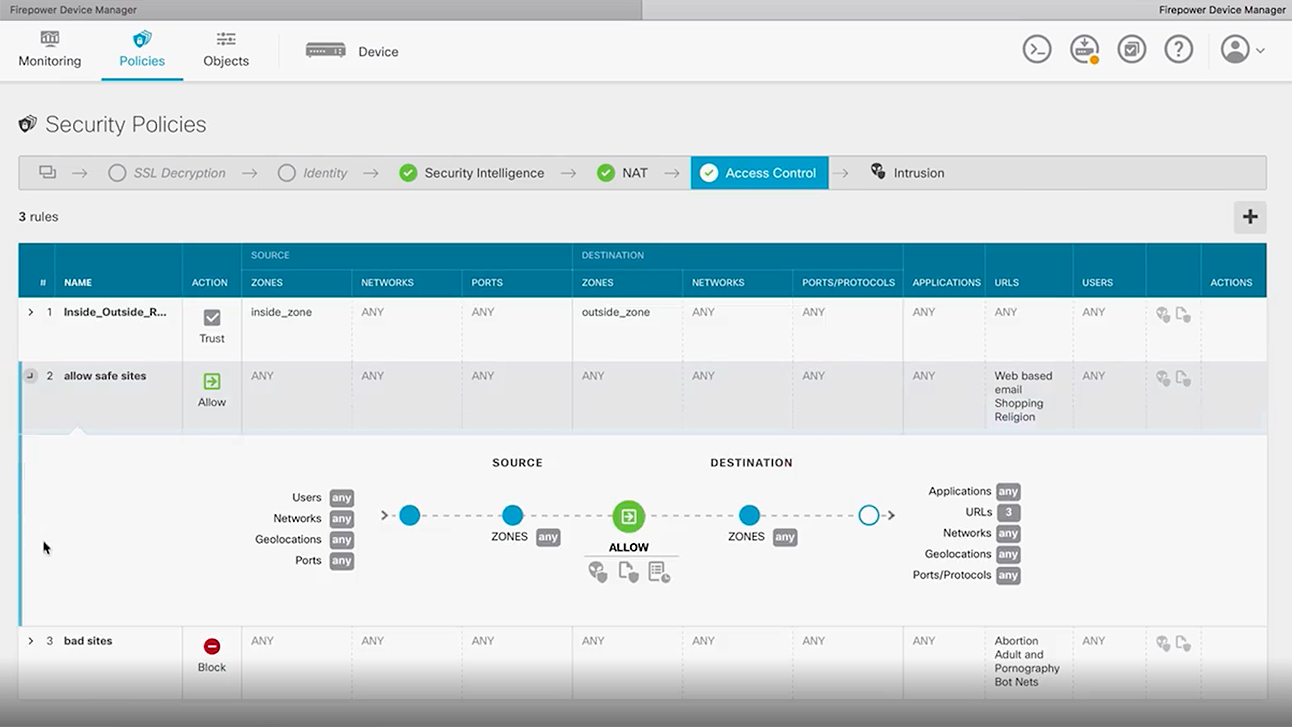Screen dimensions: 1292x727
Task: Open logging settings icon in expanded rule details
Action: [x=659, y=571]
